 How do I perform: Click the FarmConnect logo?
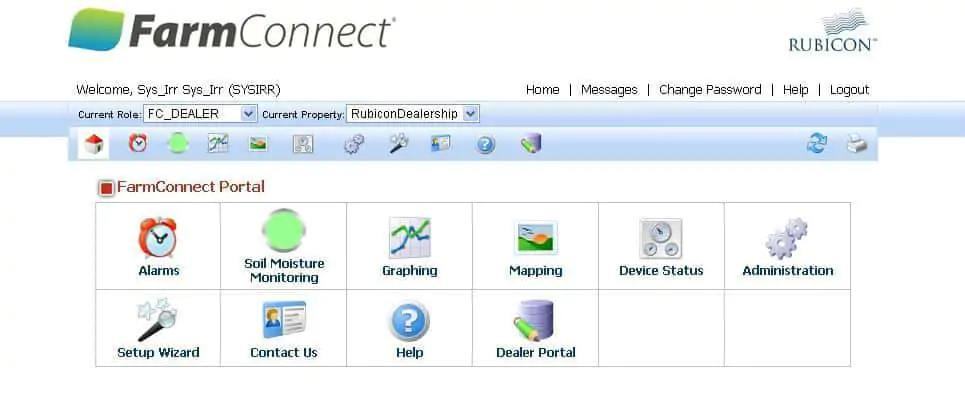[x=232, y=30]
